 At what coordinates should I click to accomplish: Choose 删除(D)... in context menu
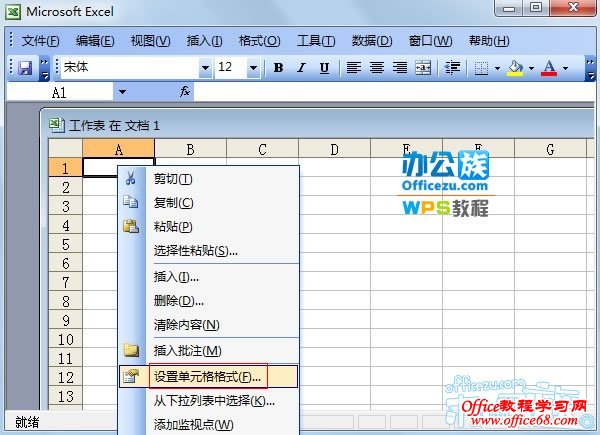[x=209, y=301]
